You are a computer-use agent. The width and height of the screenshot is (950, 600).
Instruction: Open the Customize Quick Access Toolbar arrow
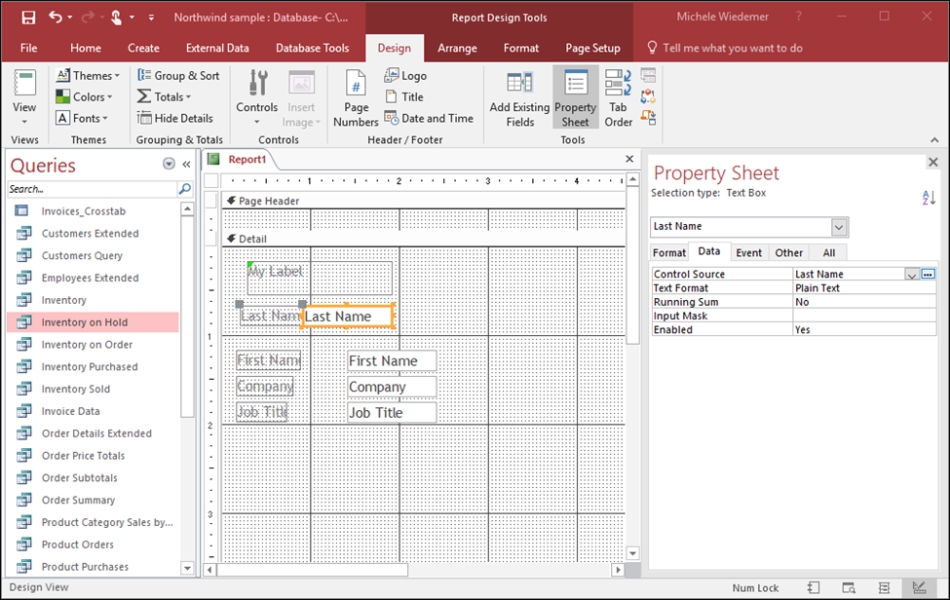pos(151,18)
